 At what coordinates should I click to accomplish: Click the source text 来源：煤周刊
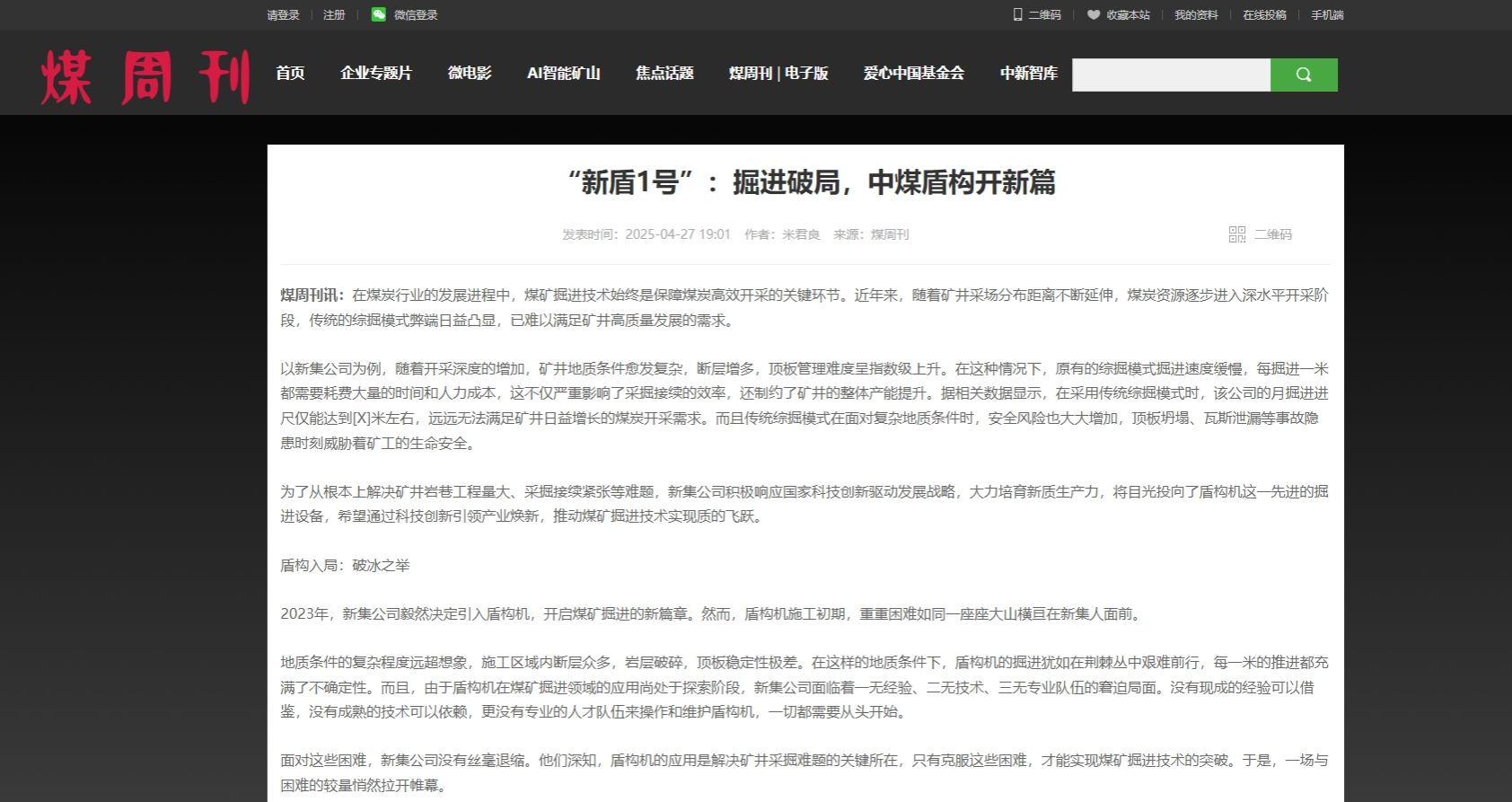click(x=871, y=234)
